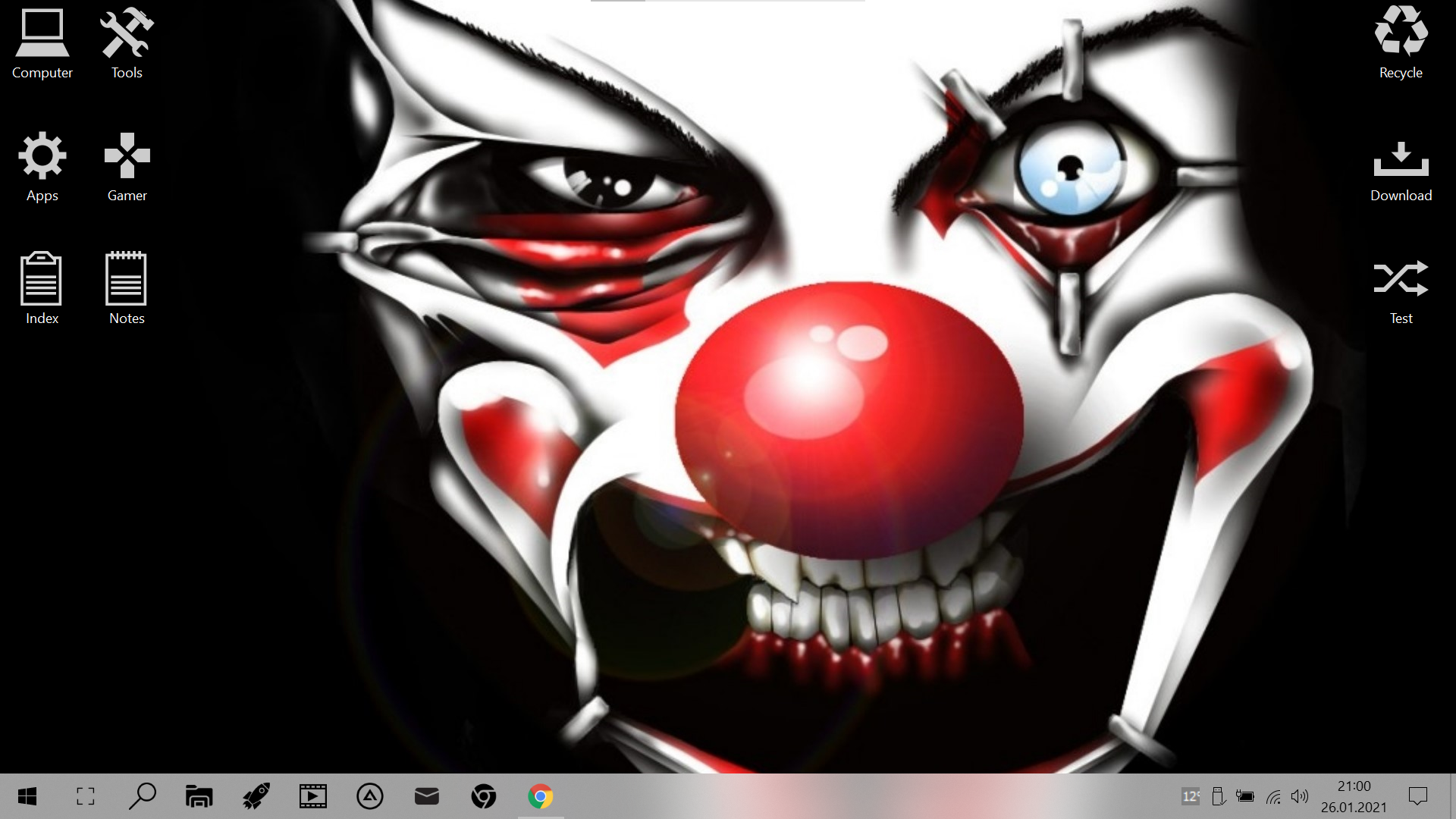
Task: Open taskbar search magnifier
Action: click(x=142, y=796)
